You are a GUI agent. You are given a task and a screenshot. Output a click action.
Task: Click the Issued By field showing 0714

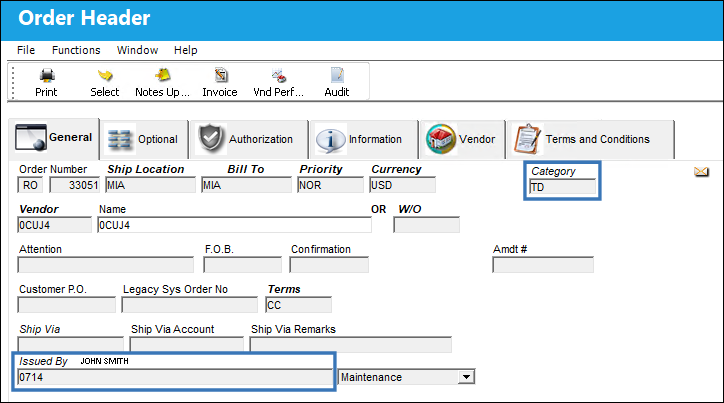(x=175, y=377)
